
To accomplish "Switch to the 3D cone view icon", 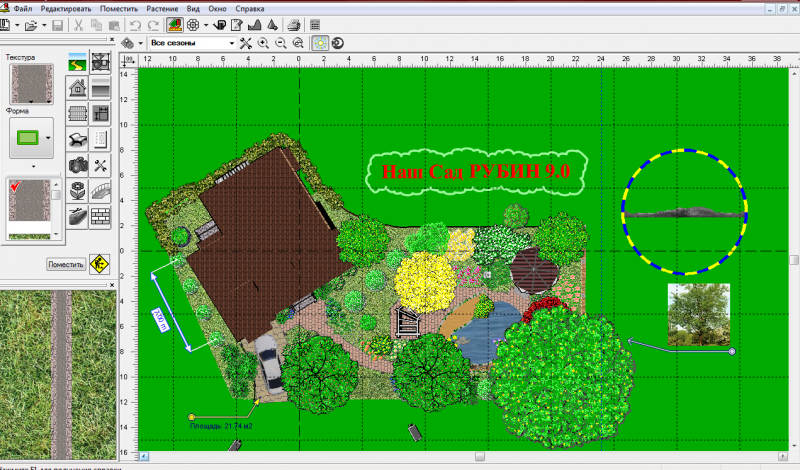I will [272, 24].
